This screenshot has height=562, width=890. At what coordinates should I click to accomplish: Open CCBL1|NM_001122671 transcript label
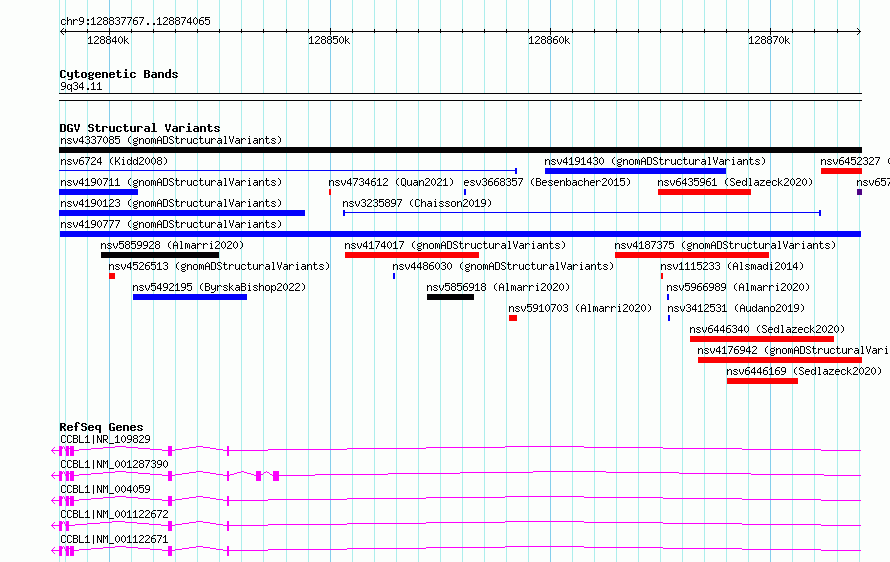click(x=115, y=539)
